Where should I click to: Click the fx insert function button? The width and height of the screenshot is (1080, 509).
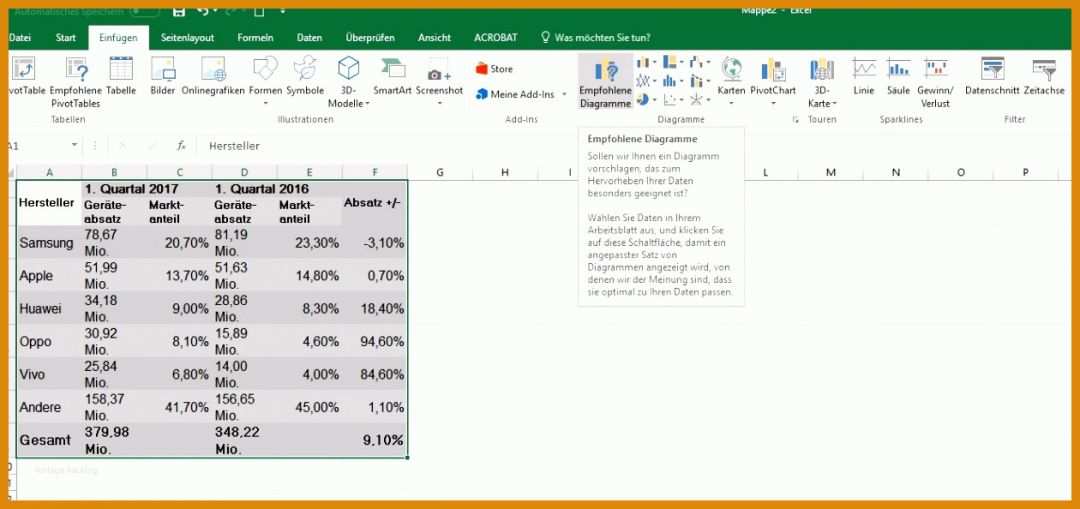181,146
